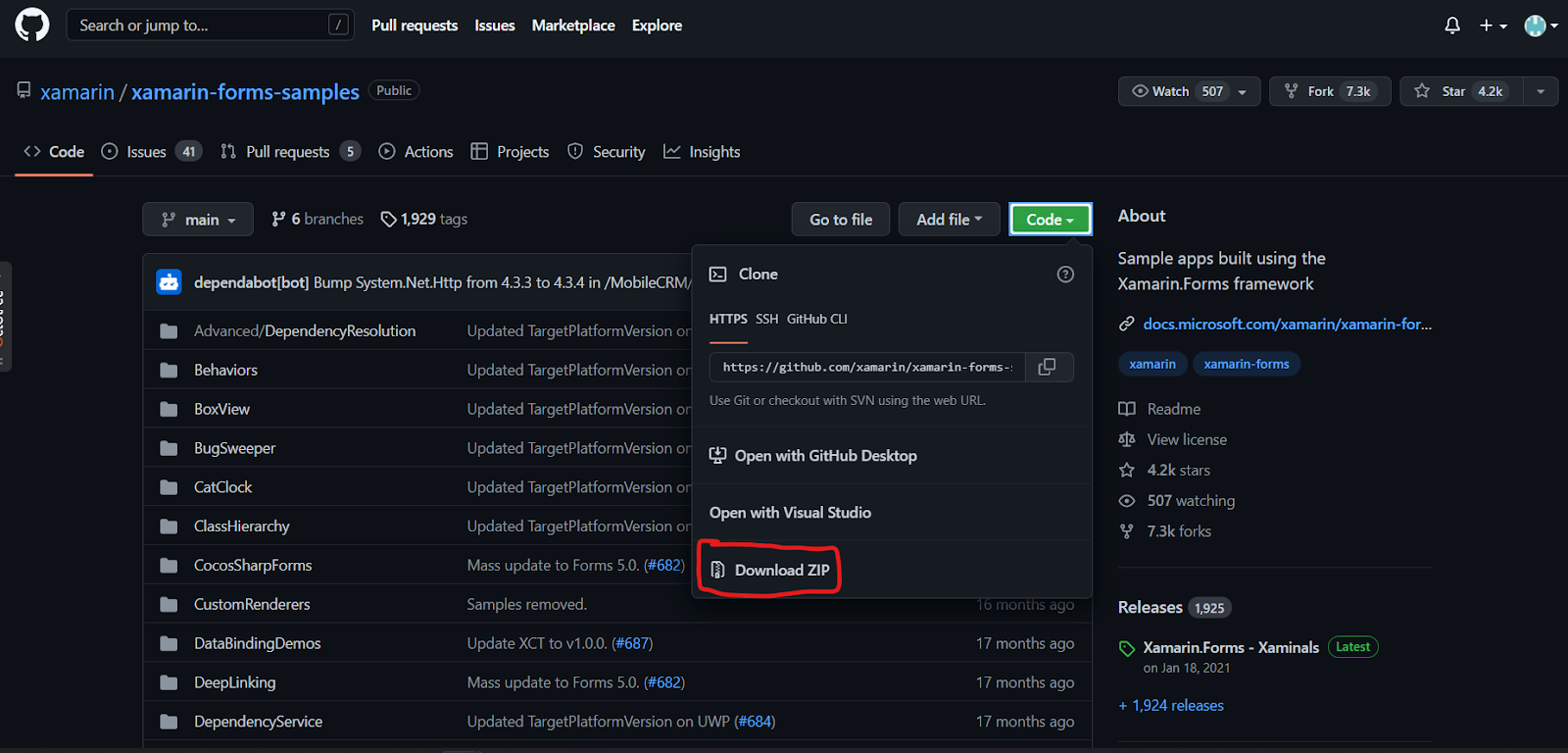This screenshot has height=753, width=1568.
Task: Click the terminal icon beside Clone
Action: (x=718, y=275)
